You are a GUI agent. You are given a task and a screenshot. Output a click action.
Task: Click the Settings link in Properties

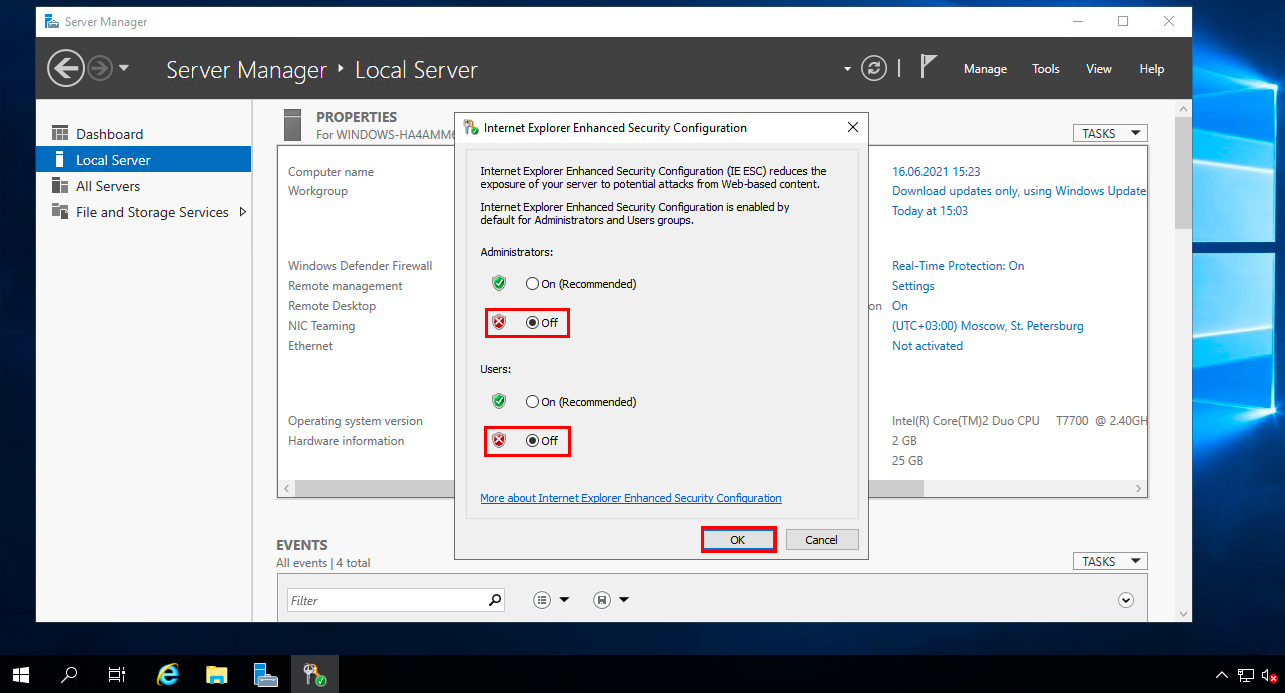point(913,286)
